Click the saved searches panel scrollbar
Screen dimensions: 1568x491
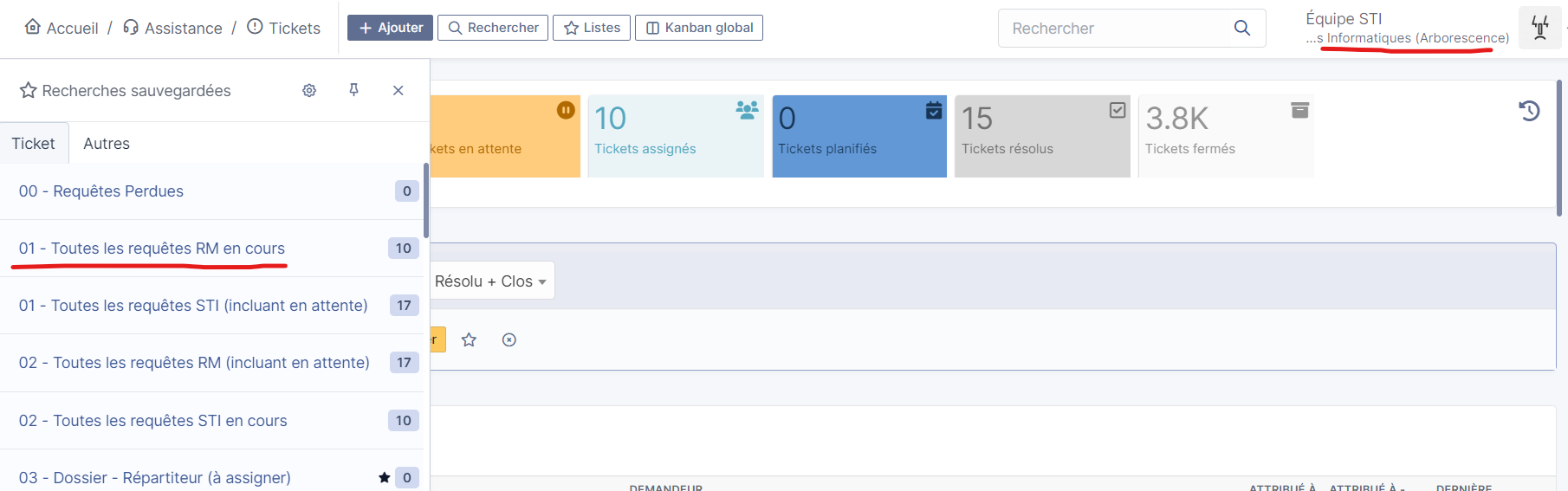(x=426, y=201)
